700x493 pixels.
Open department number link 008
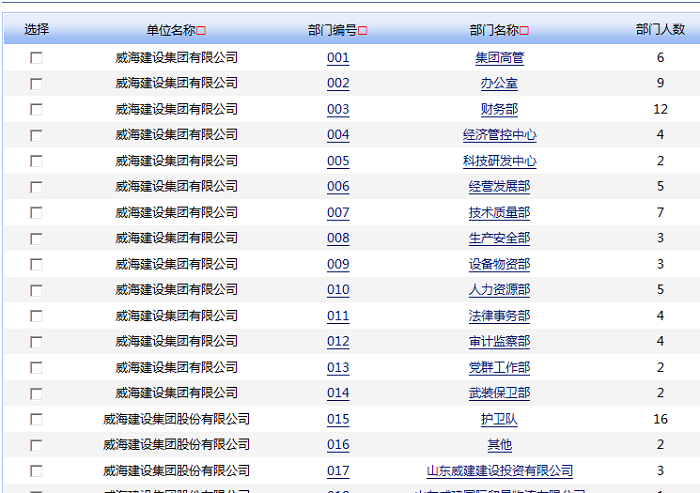(x=338, y=238)
